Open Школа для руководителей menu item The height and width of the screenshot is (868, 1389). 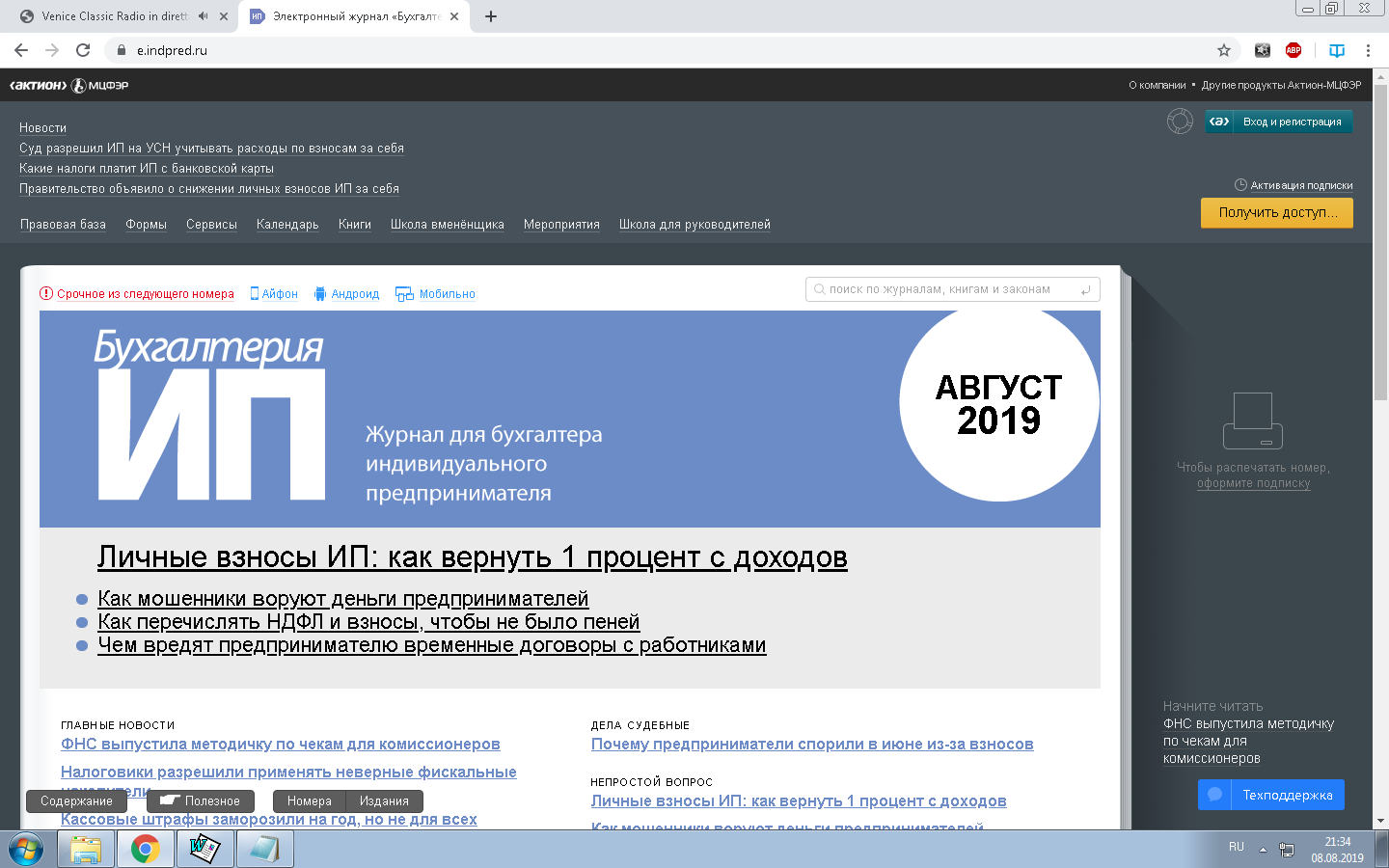tap(694, 225)
